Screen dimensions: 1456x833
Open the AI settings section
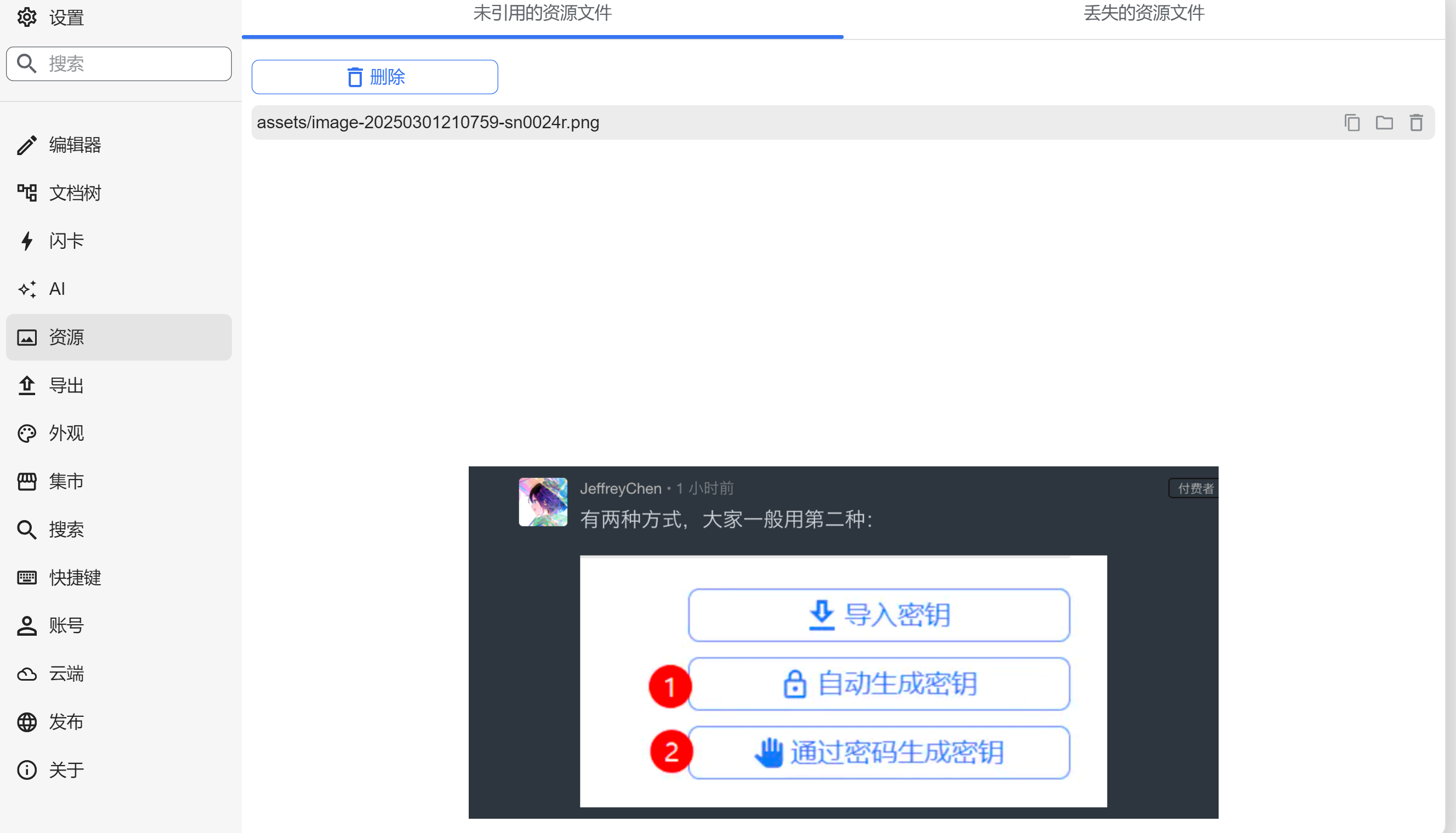pyautogui.click(x=56, y=289)
